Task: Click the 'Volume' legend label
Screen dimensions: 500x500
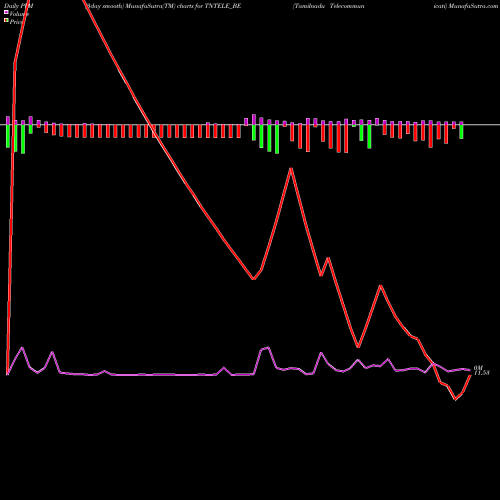Action: [19, 14]
